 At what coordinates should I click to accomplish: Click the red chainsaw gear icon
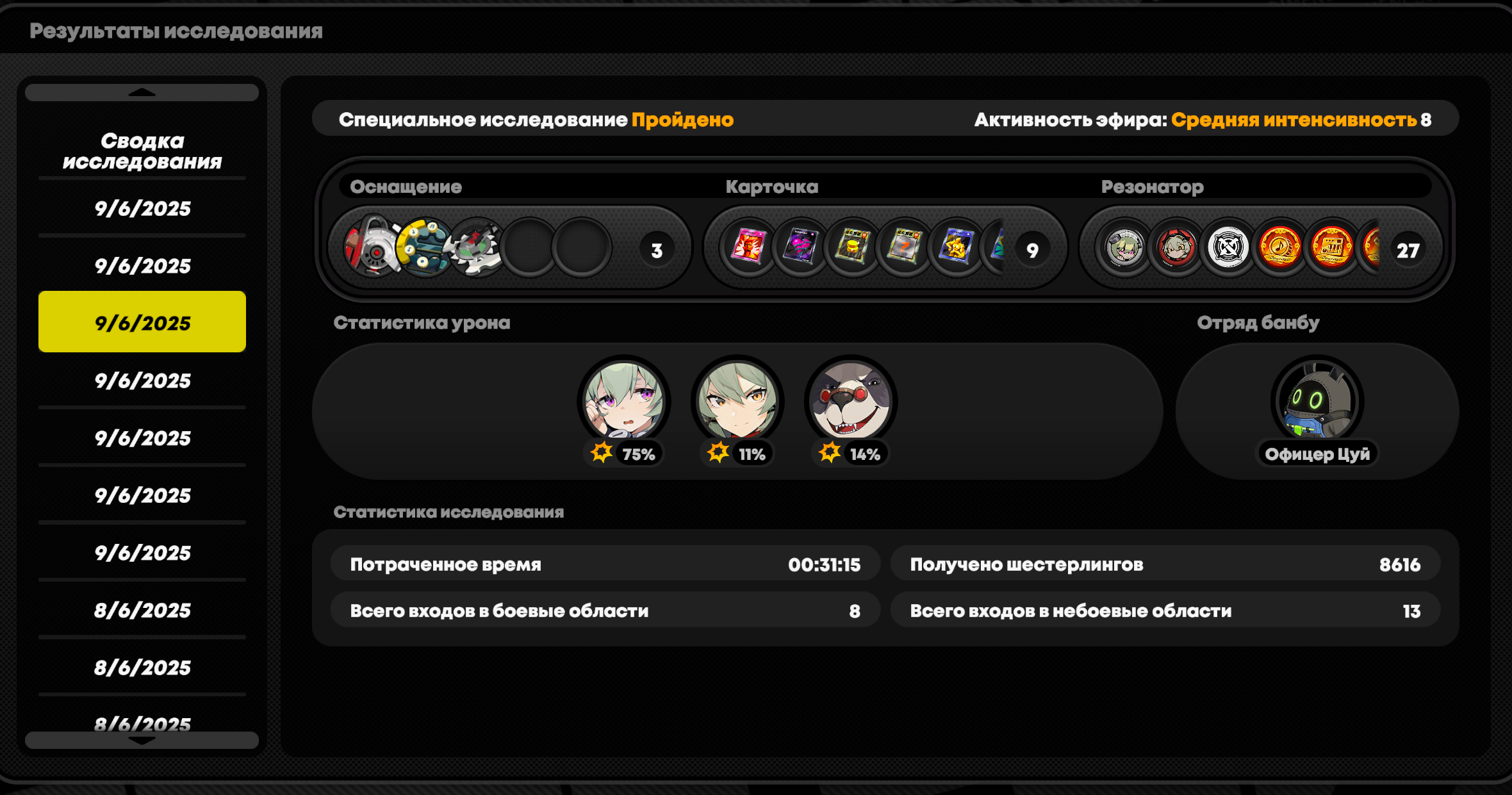point(372,247)
